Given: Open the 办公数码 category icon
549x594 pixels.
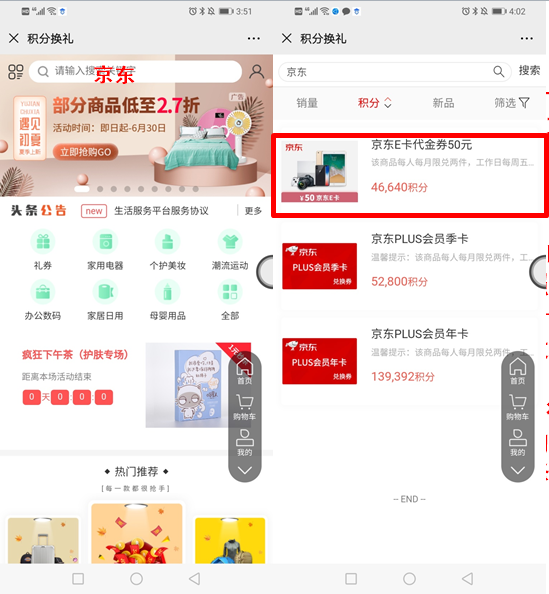Looking at the screenshot, I should tap(43, 292).
